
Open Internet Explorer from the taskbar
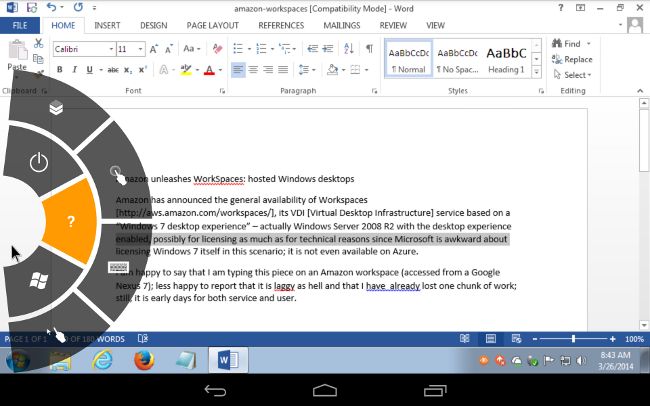[x=102, y=360]
